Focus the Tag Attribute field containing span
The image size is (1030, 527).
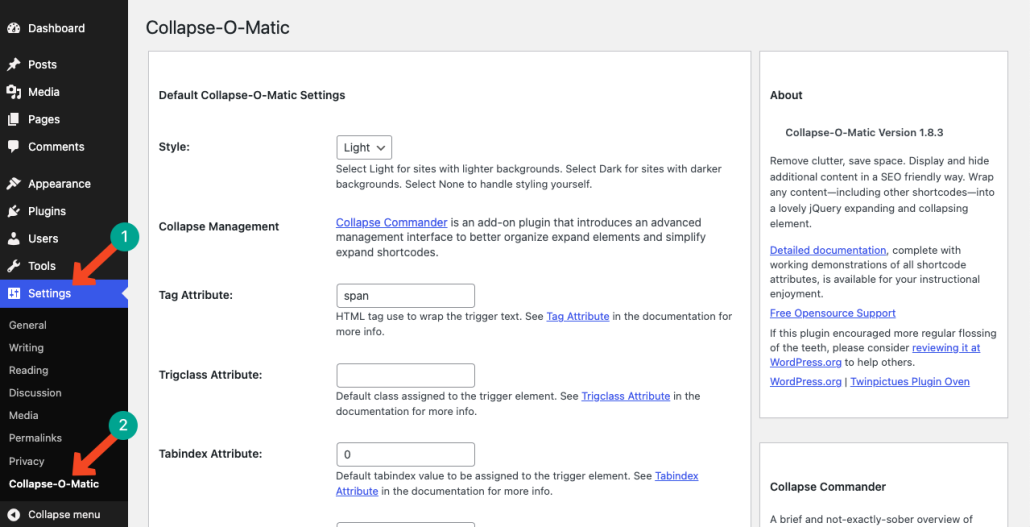405,296
